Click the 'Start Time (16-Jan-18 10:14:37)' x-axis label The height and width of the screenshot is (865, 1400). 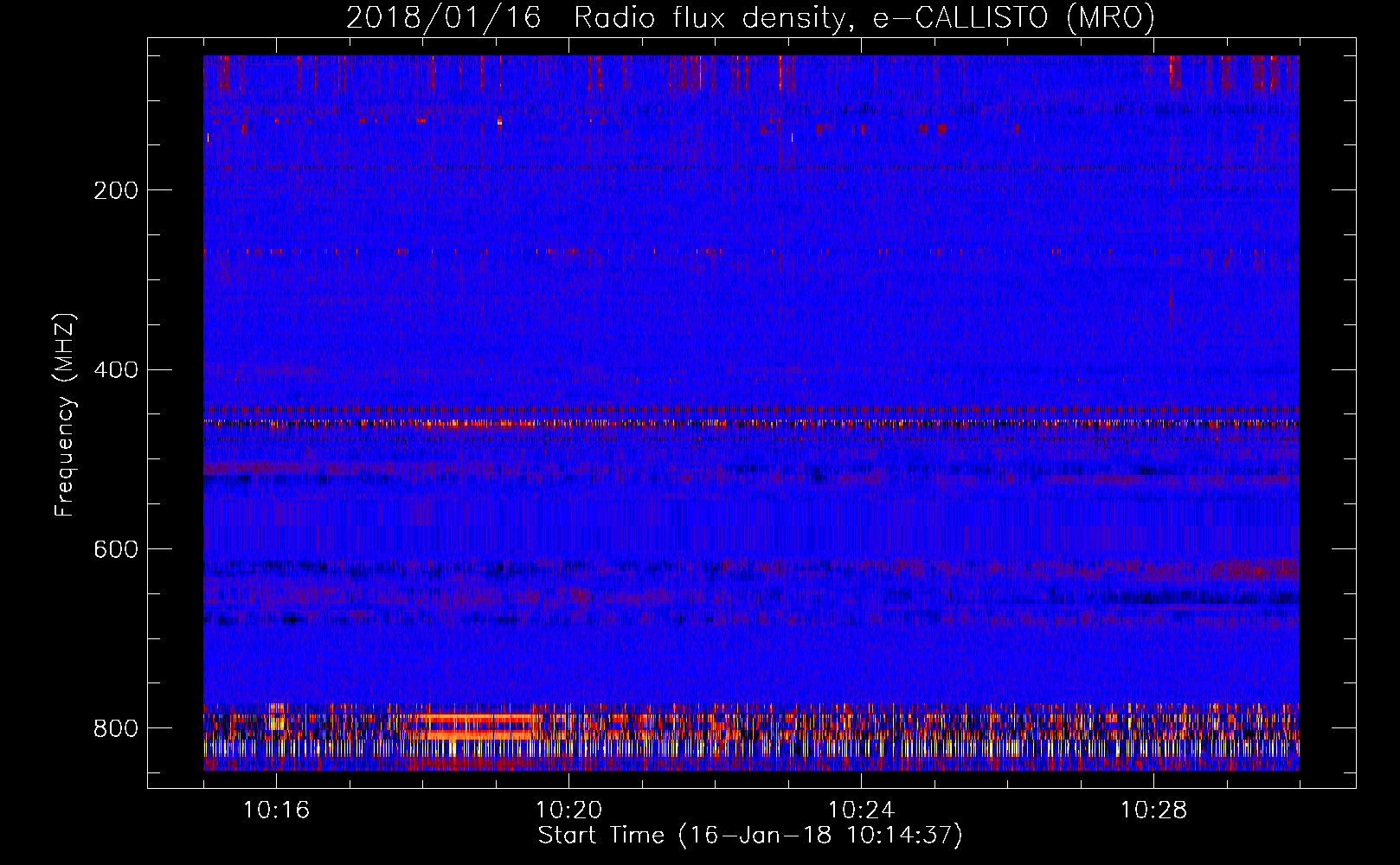(749, 836)
